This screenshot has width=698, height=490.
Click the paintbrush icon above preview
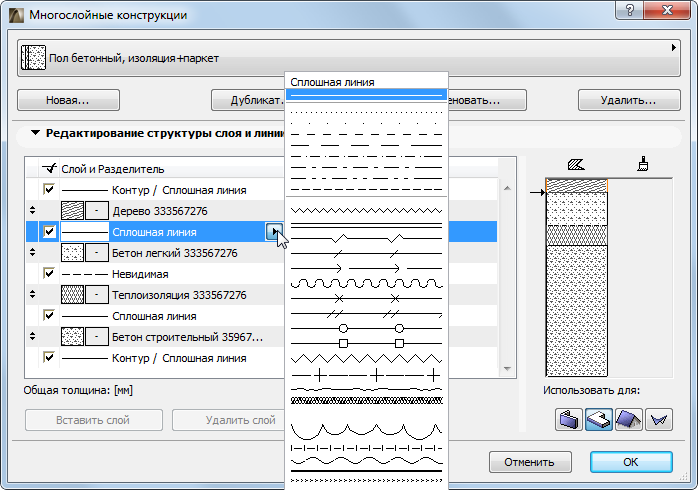pyautogui.click(x=642, y=164)
